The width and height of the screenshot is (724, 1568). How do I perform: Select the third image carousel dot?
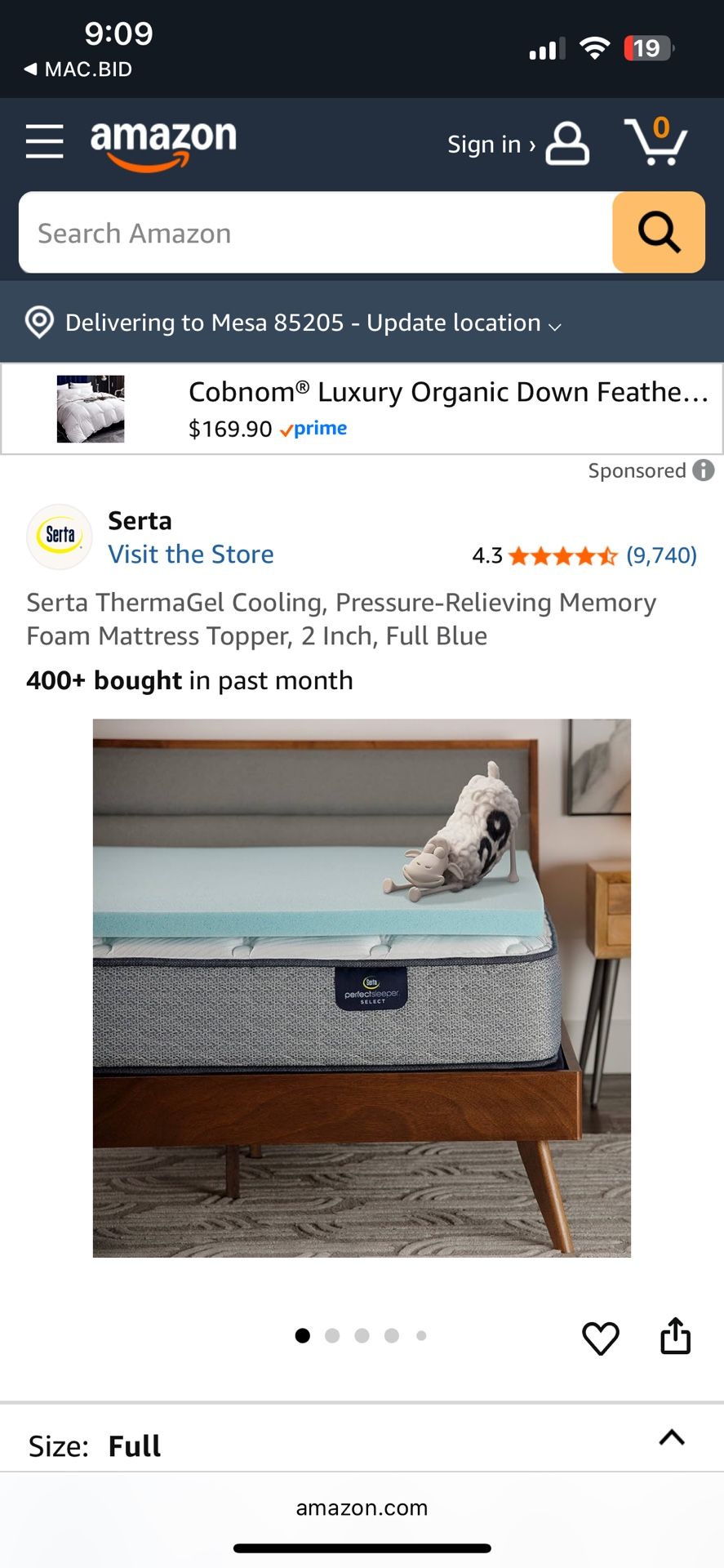(362, 1335)
